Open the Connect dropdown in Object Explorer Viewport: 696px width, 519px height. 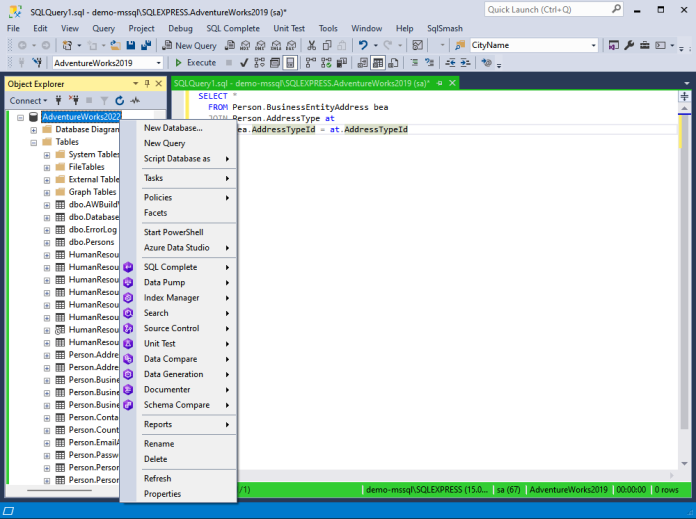point(28,101)
